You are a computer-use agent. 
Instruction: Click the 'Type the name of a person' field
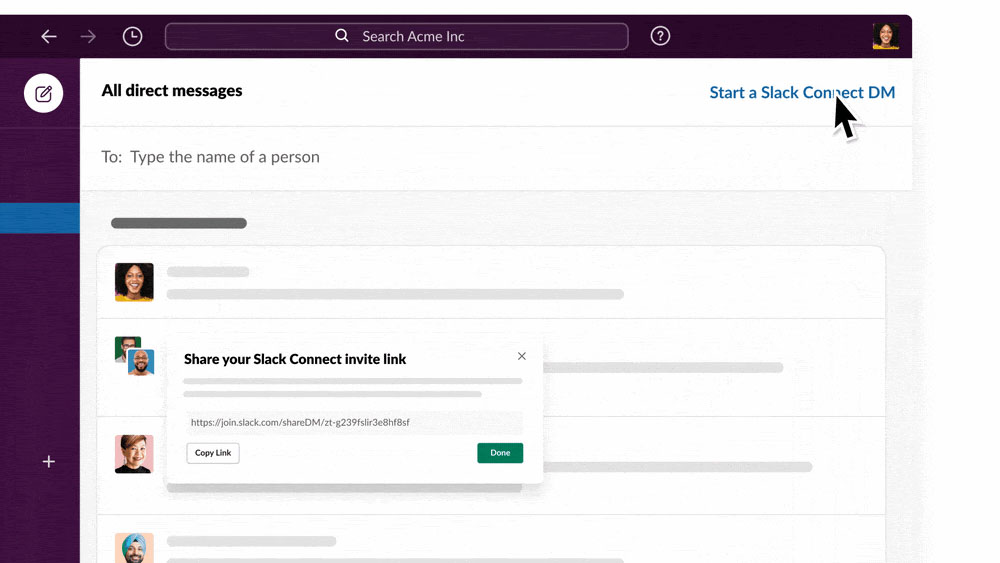pyautogui.click(x=224, y=157)
